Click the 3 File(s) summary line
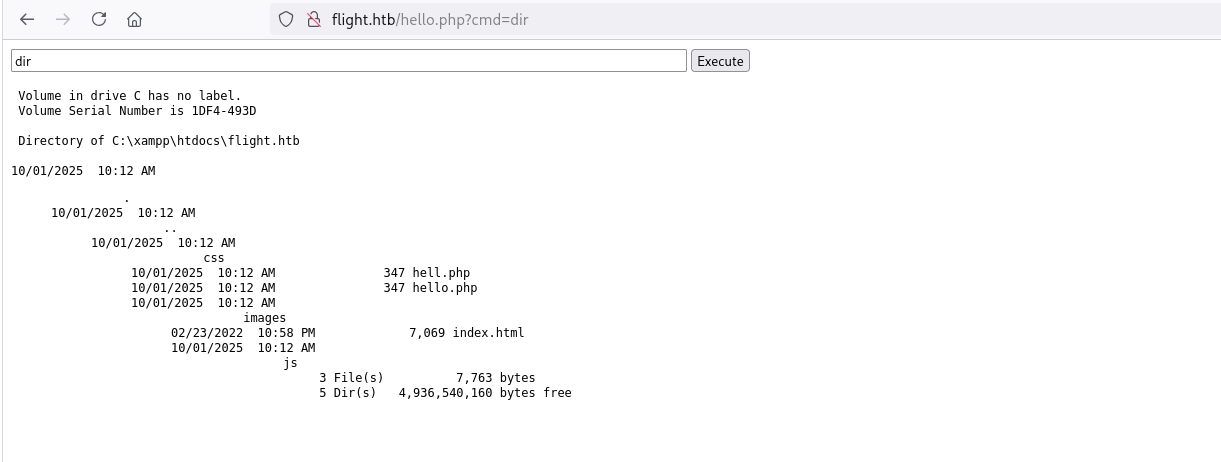The width and height of the screenshot is (1221, 462). [427, 378]
